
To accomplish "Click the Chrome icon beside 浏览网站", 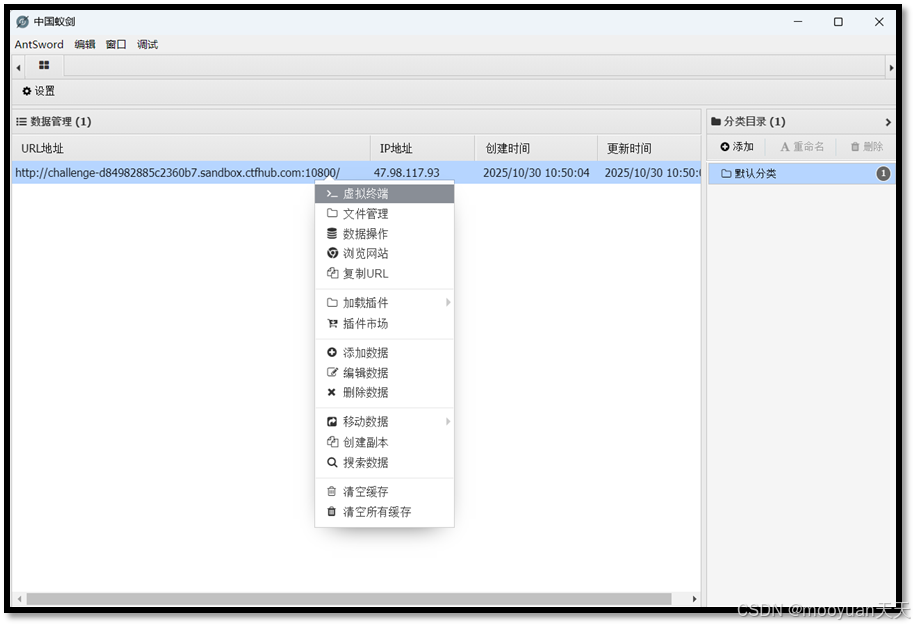I will (x=332, y=253).
